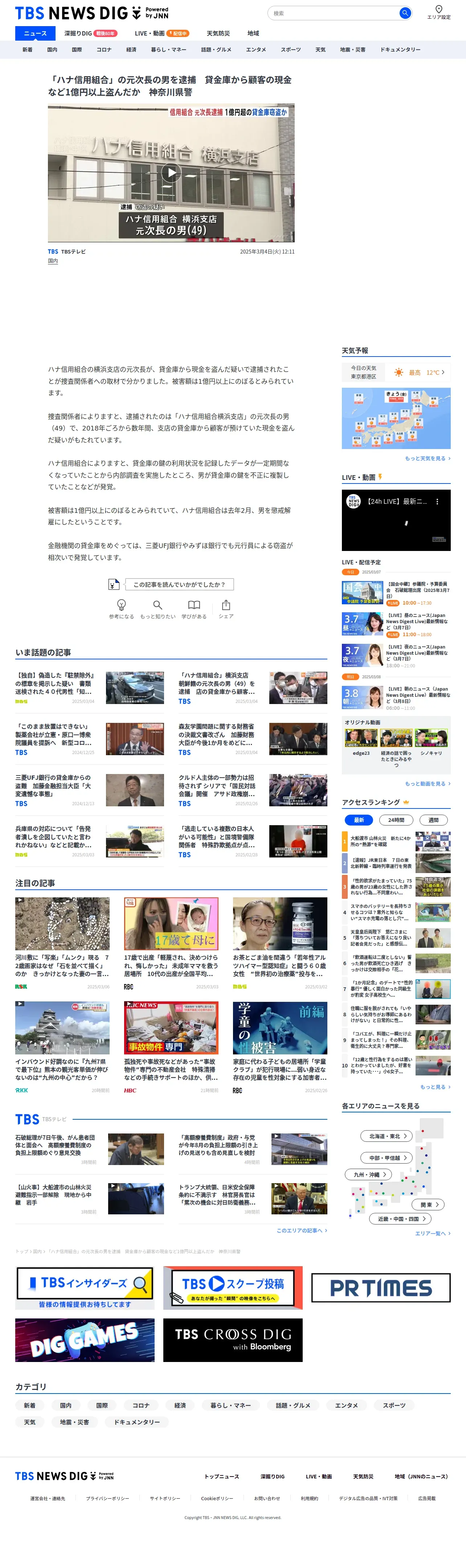
Task: Open the ドキュメンタリー category in the sub navigation
Action: 400,50
